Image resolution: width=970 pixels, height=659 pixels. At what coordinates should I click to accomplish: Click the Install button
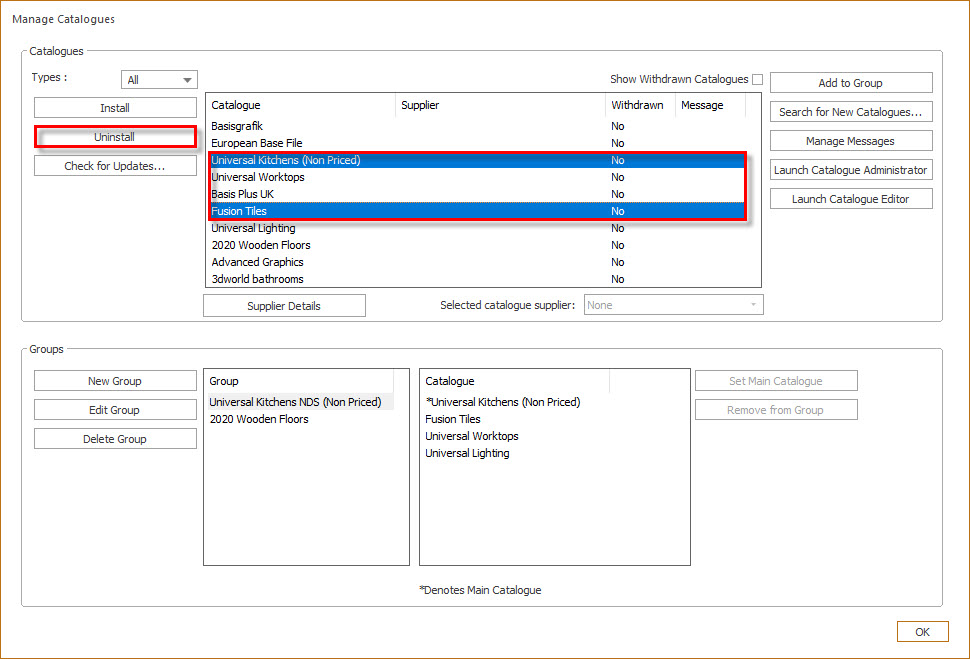(115, 108)
